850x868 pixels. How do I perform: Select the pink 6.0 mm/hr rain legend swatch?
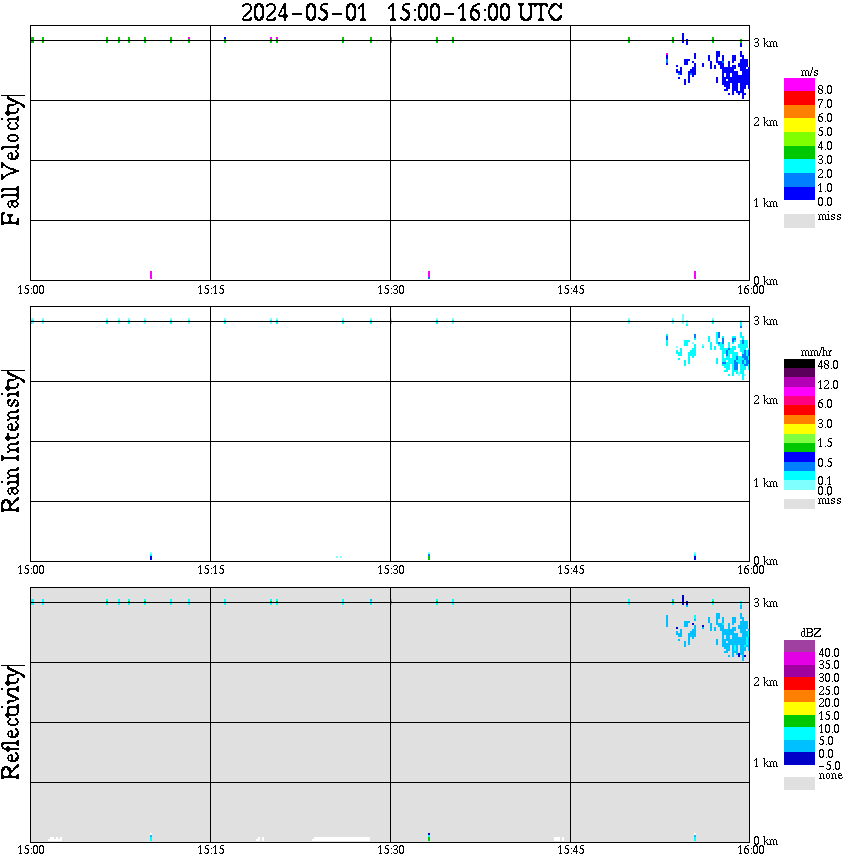(x=799, y=401)
